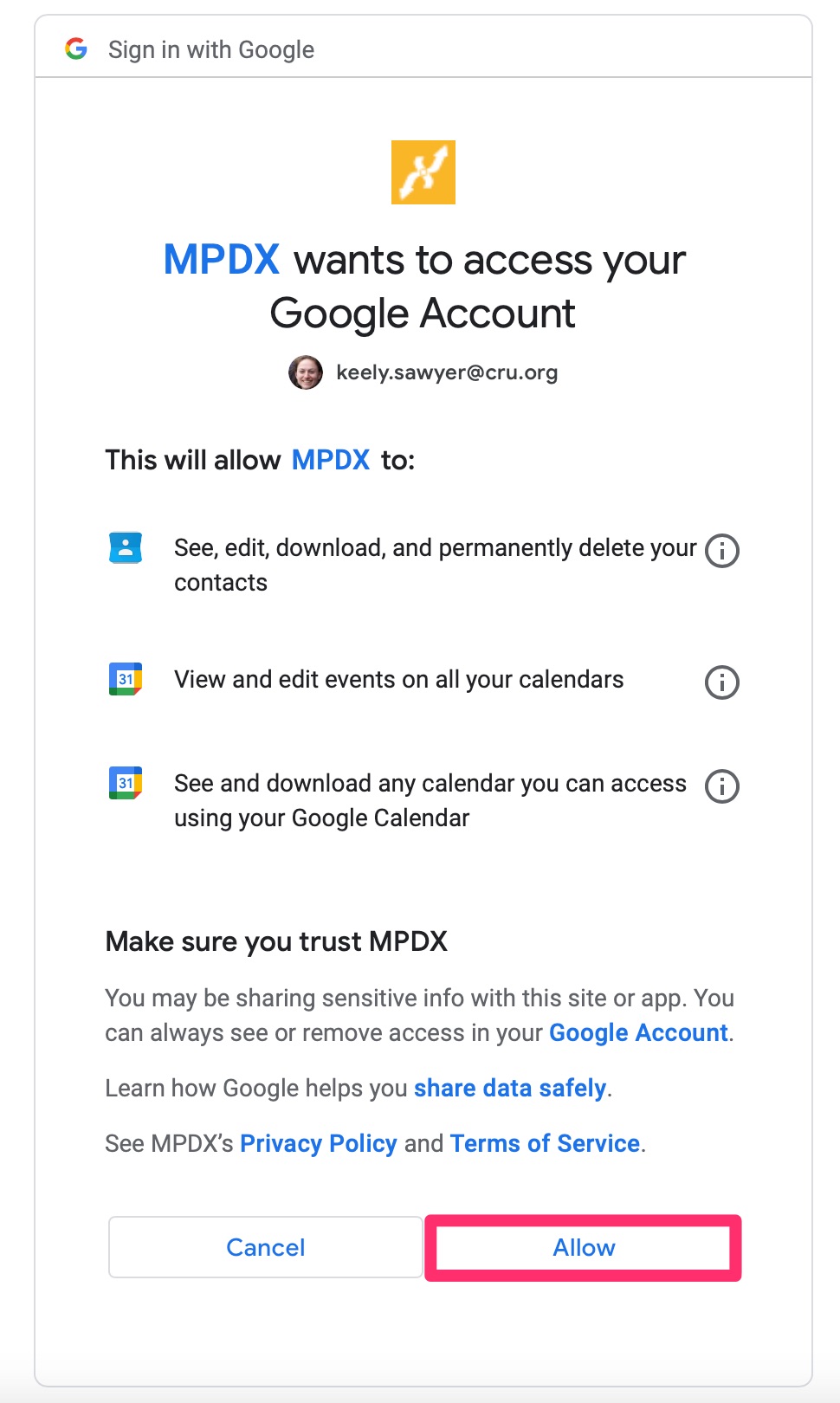Screen dimensions: 840x1403
Task: Open info for 'View and edit events'
Action: 722,682
